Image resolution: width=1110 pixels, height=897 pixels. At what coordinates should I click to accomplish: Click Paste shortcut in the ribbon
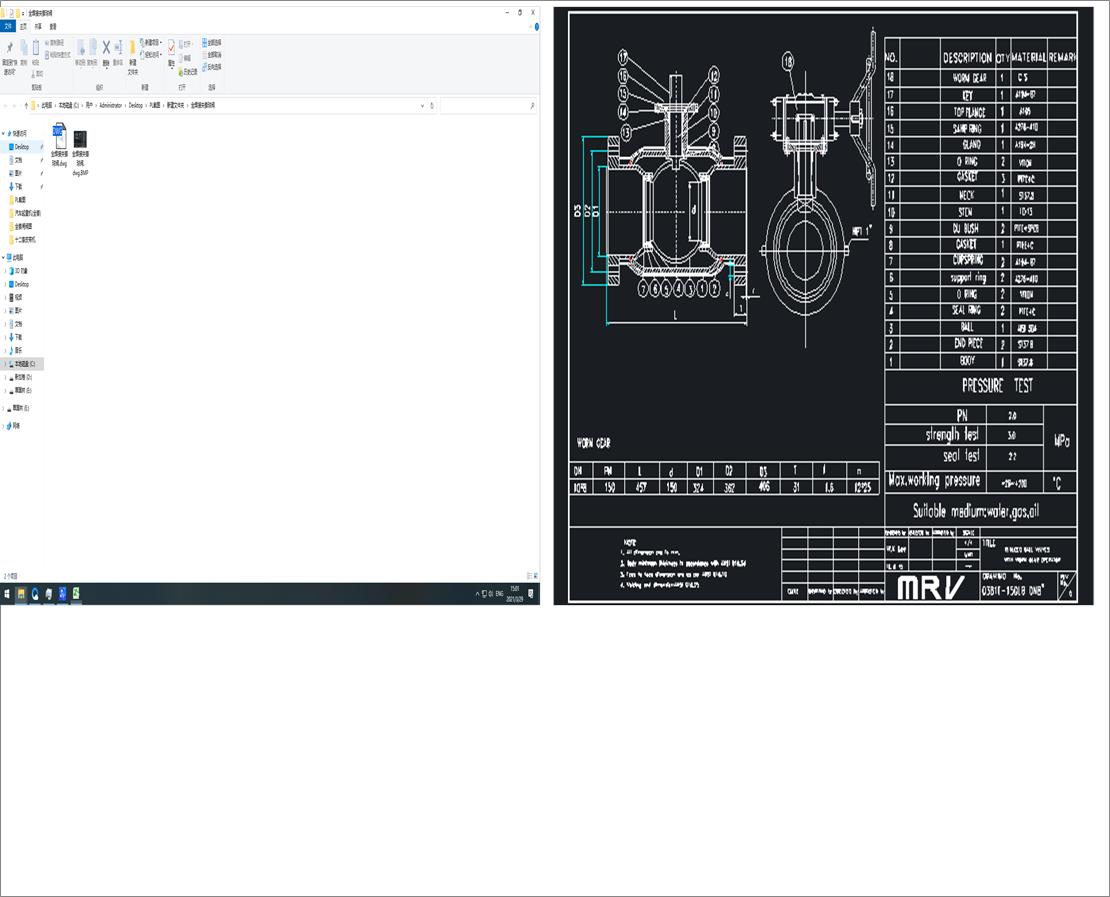point(58,55)
